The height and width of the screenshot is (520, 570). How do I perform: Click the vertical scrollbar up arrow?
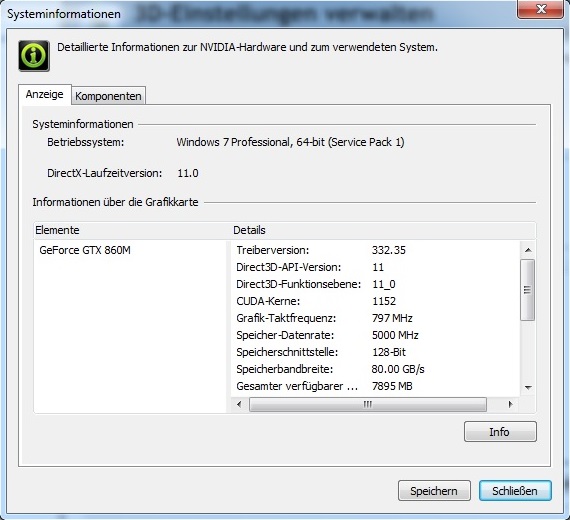528,250
